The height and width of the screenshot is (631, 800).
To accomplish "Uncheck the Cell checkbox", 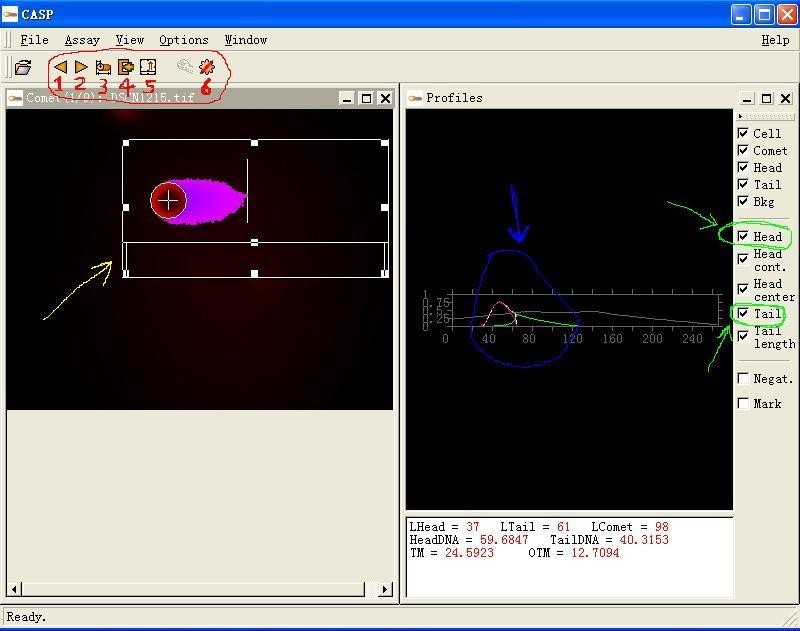I will [743, 133].
